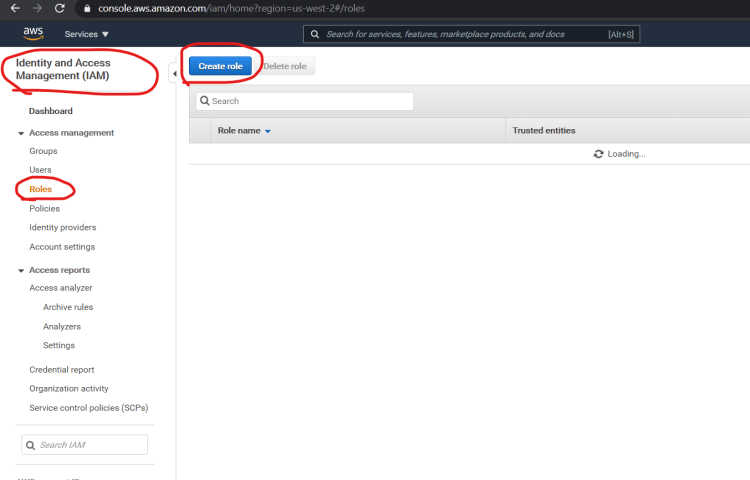Click the padlock icon in address bar
The image size is (750, 480).
[87, 9]
